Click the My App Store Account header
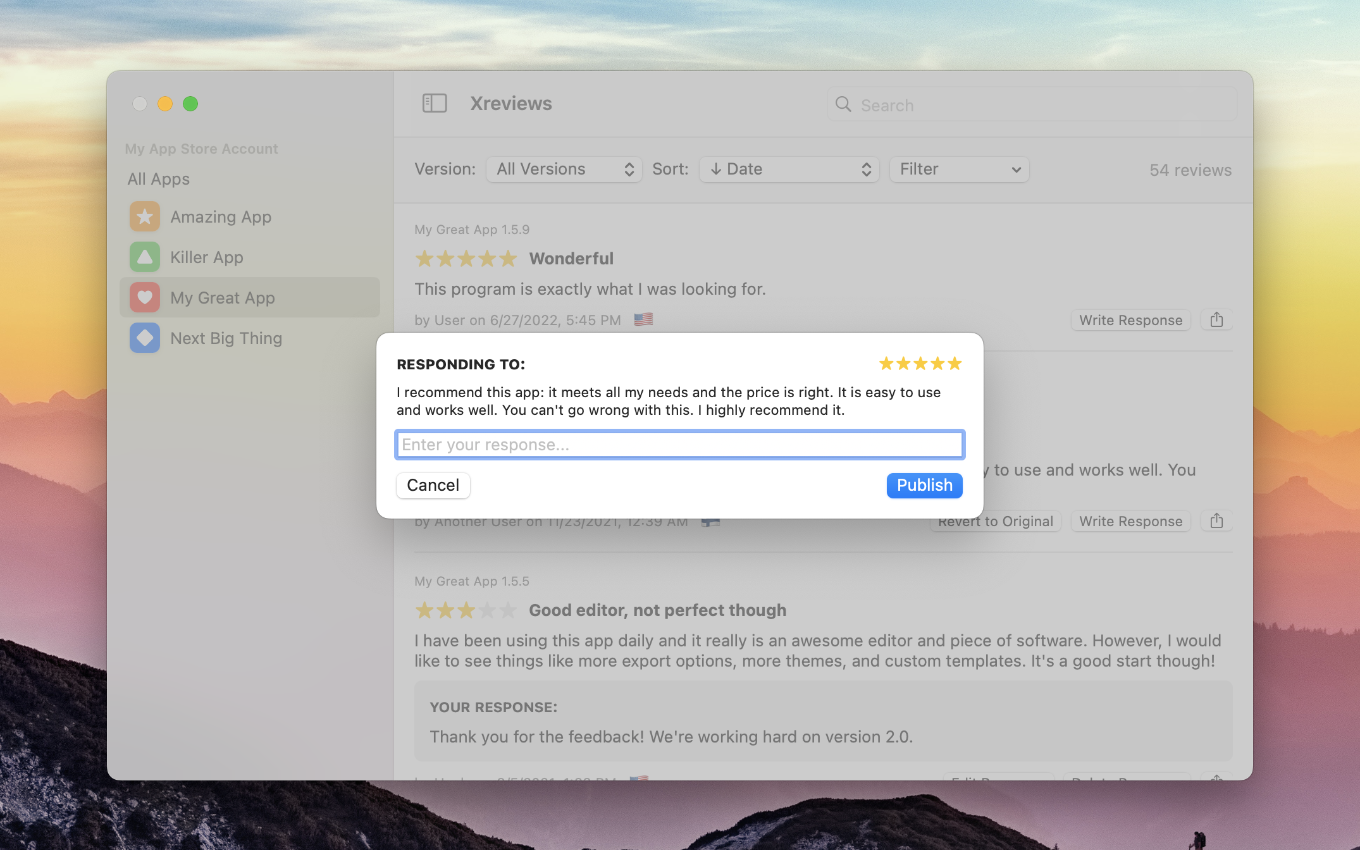1360x850 pixels. tap(201, 149)
